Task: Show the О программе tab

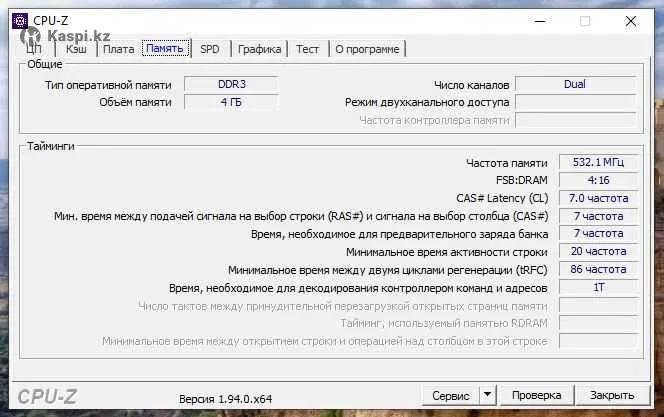Action: (367, 49)
